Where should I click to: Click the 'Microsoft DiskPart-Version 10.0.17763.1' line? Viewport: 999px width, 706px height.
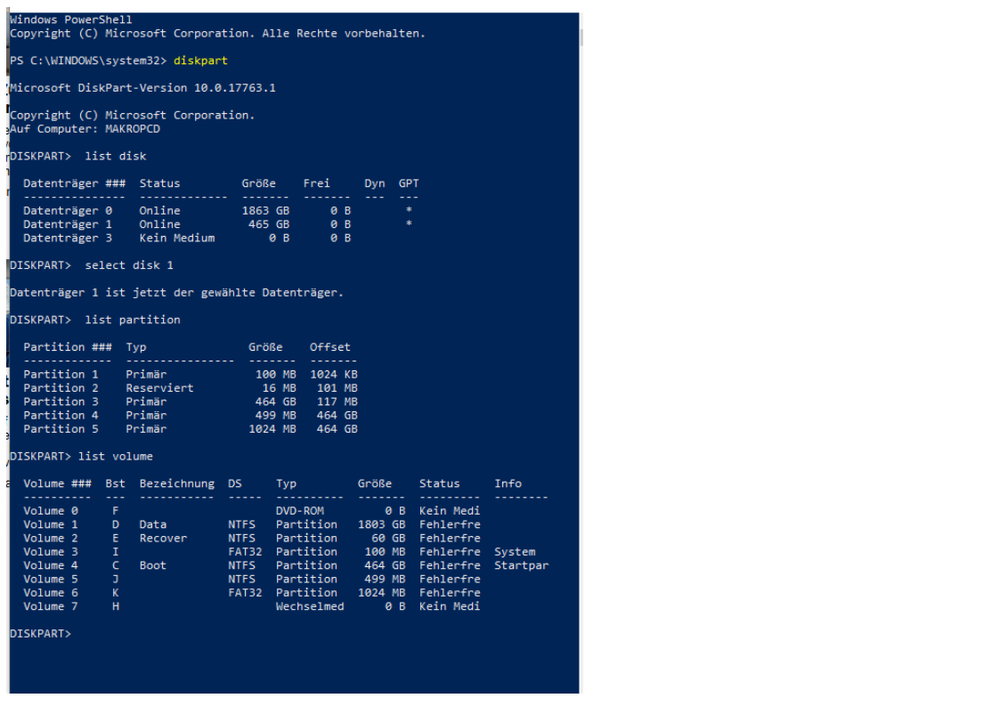pos(143,88)
